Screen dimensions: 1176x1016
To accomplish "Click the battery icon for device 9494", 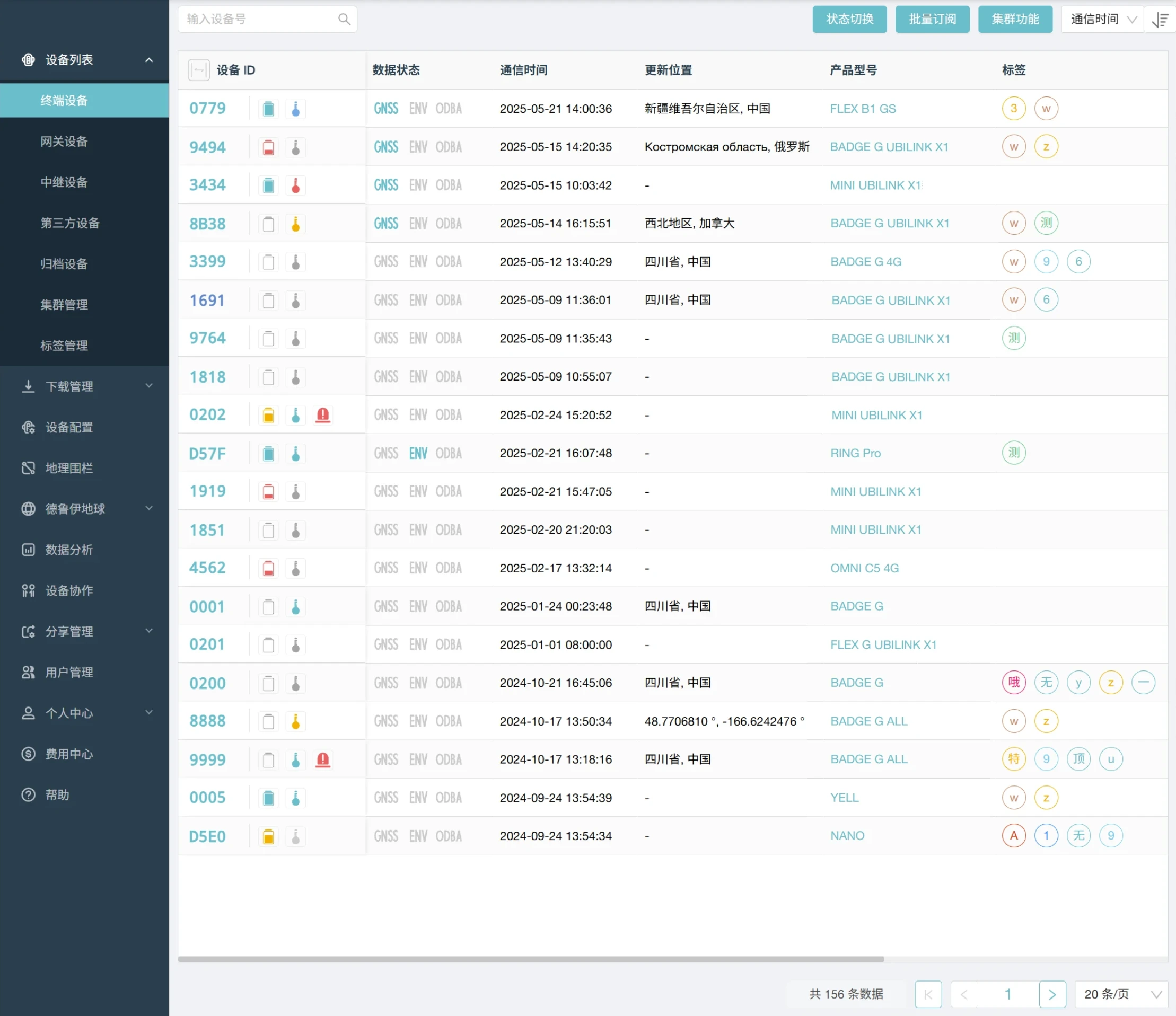I will coord(268,147).
